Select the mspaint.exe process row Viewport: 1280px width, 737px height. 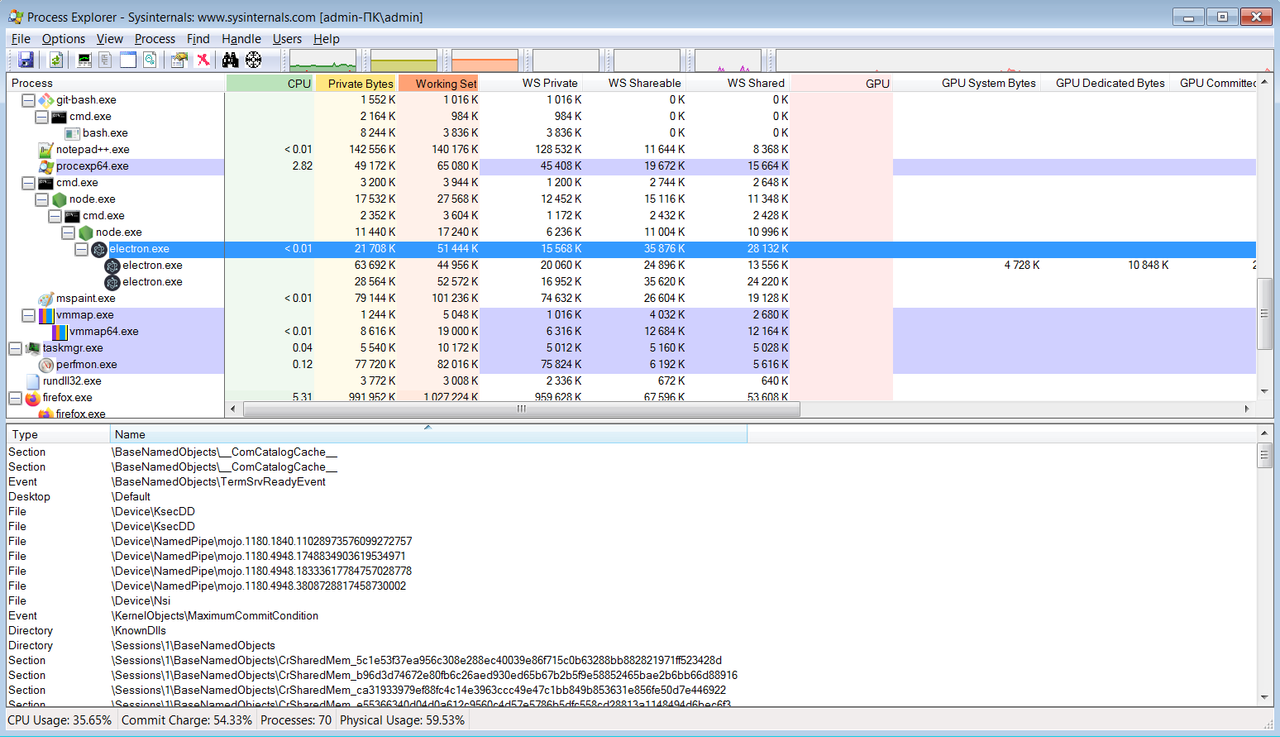[x=630, y=298]
